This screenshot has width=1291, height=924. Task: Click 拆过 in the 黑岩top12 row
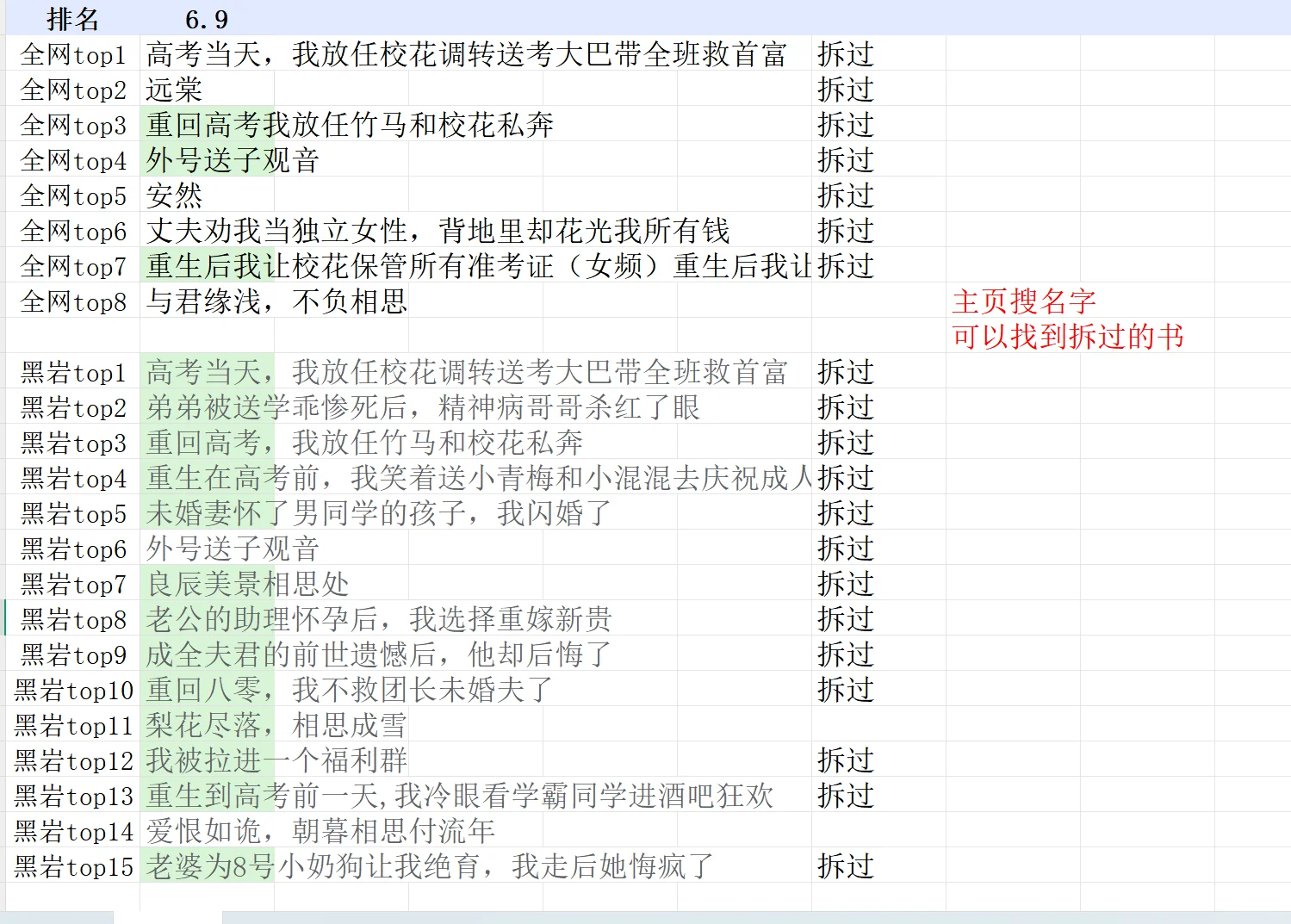click(x=846, y=760)
